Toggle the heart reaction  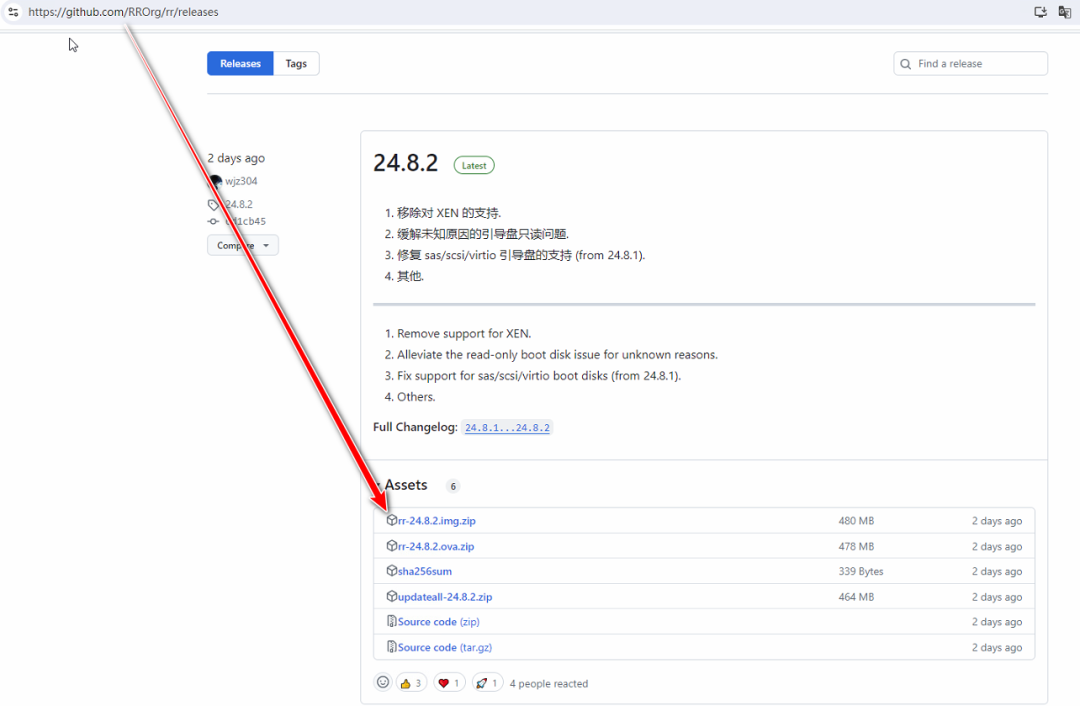450,683
